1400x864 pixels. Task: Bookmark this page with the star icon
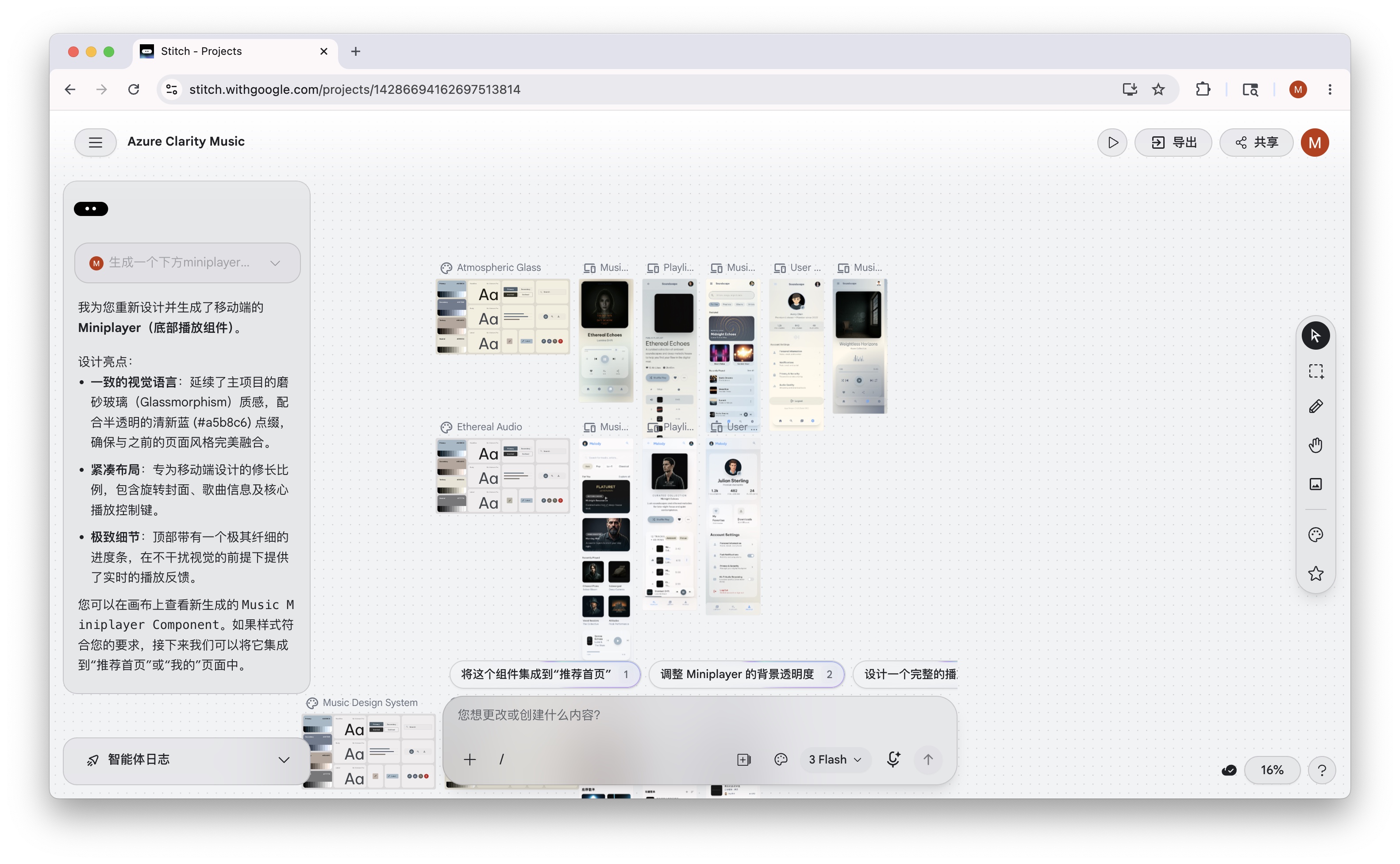point(1158,89)
